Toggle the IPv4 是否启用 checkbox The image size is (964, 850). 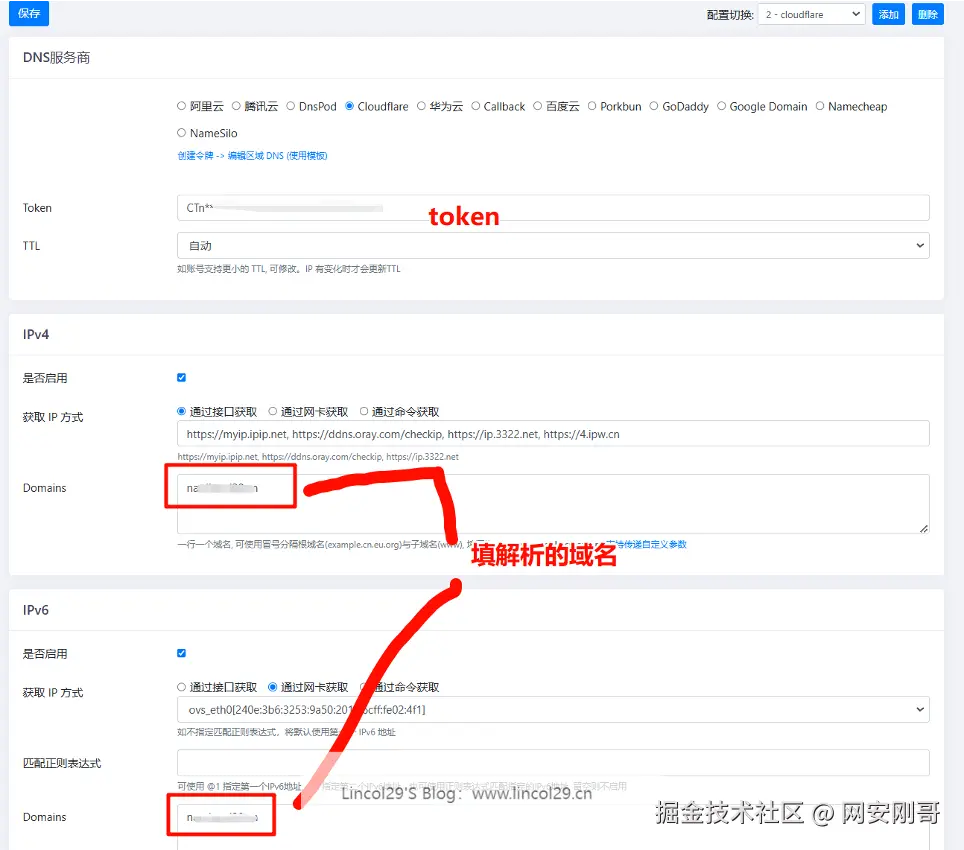181,377
